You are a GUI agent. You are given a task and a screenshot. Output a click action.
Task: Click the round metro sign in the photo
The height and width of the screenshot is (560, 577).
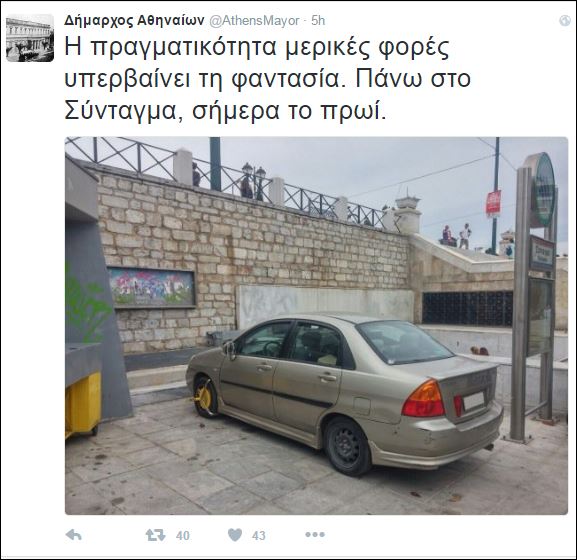pos(542,190)
